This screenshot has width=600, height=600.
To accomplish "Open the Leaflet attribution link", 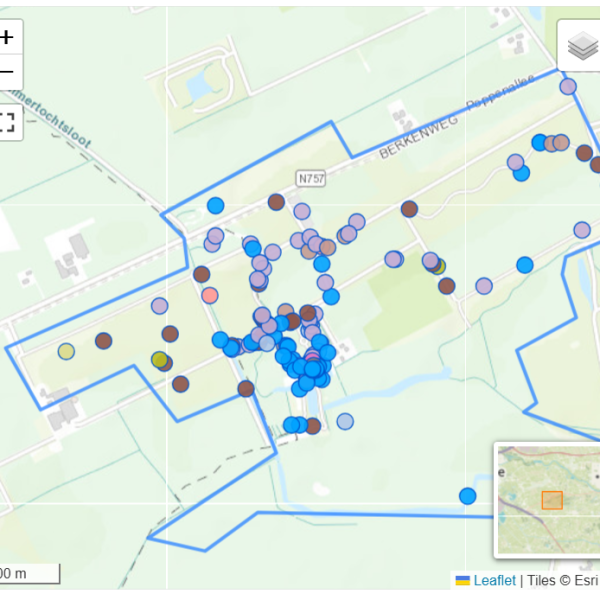I will pos(494,580).
